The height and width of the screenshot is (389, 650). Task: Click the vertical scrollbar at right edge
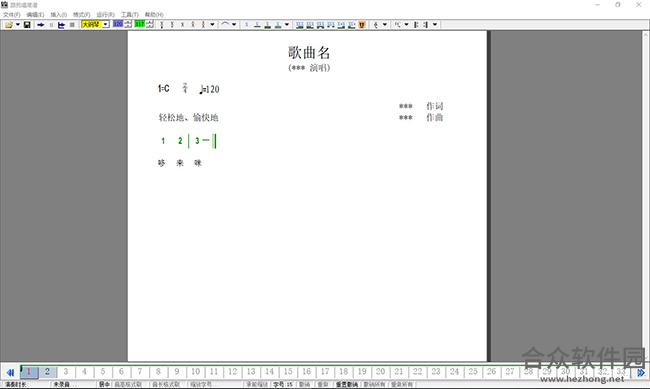click(x=646, y=195)
